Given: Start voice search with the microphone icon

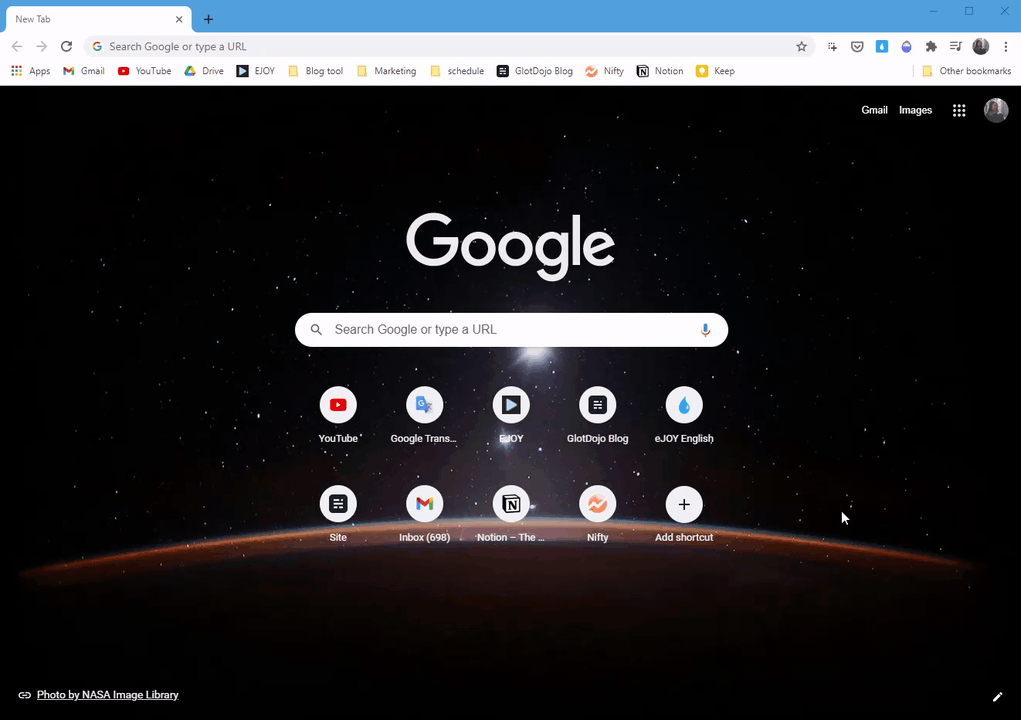Looking at the screenshot, I should click(x=705, y=330).
